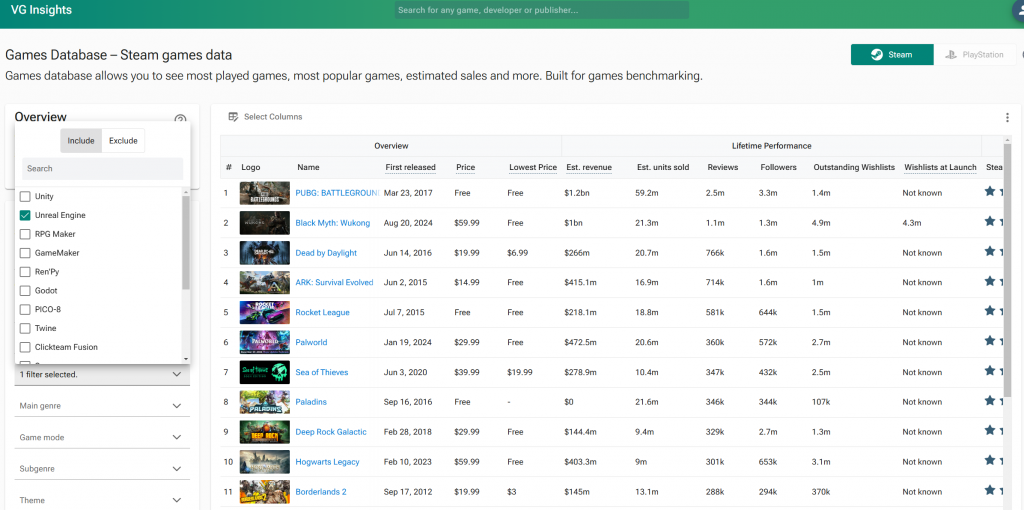Click the PlayStation logo icon

[x=951, y=55]
